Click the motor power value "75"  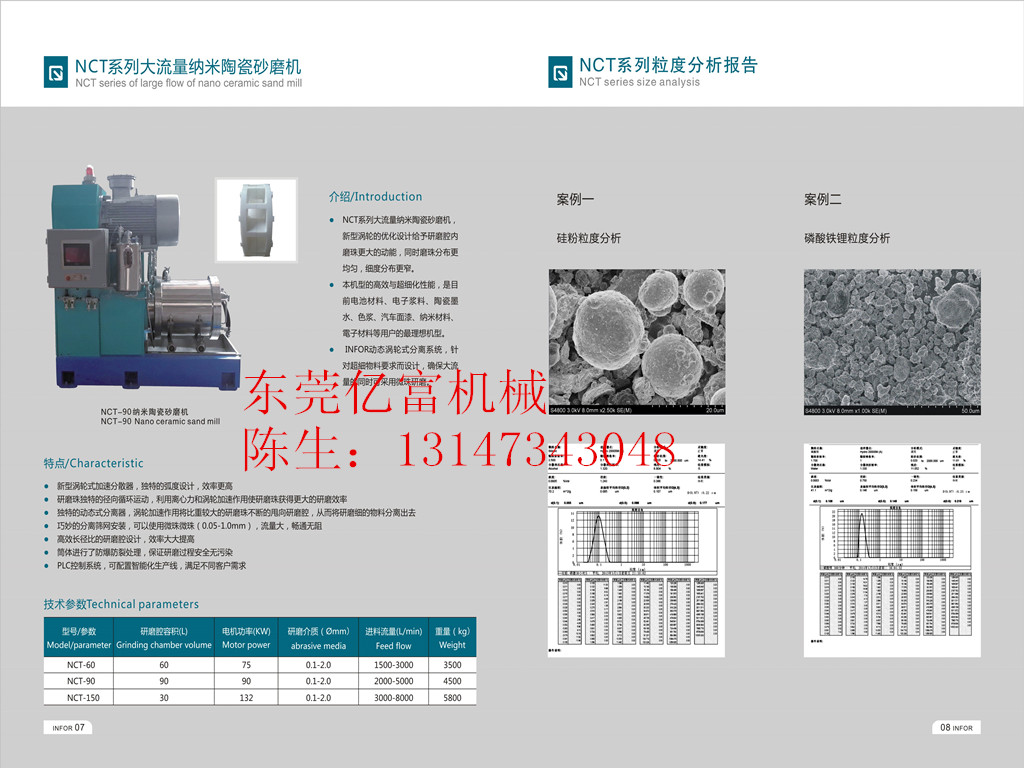pos(246,665)
